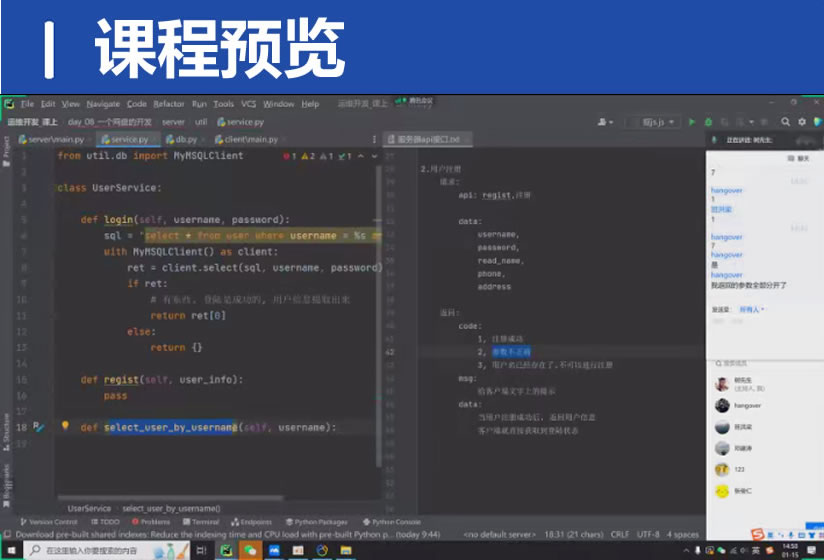Go to previous highlighted problem arrow
Viewport: 824px width, 560px height.
pos(360,156)
